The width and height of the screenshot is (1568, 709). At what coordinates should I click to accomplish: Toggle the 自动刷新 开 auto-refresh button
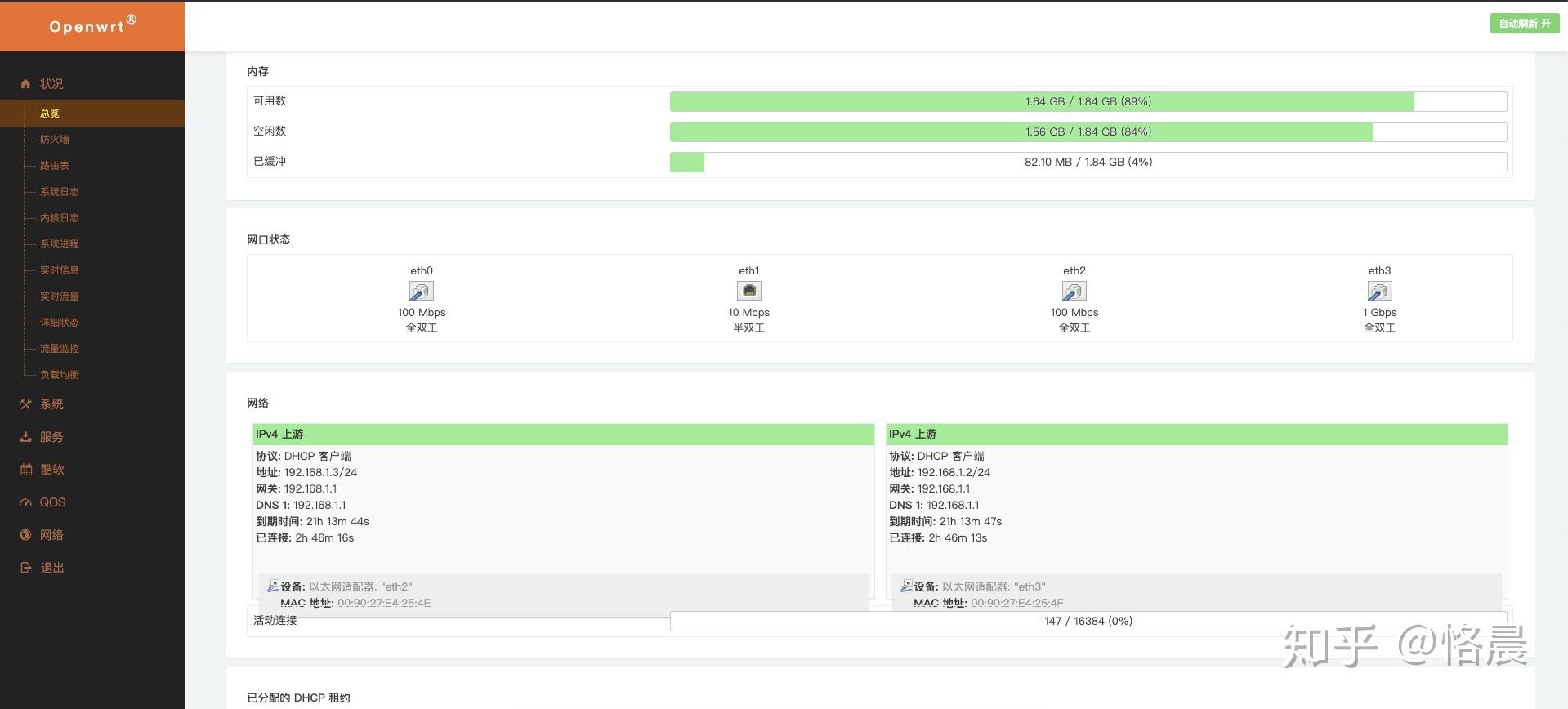tap(1525, 24)
